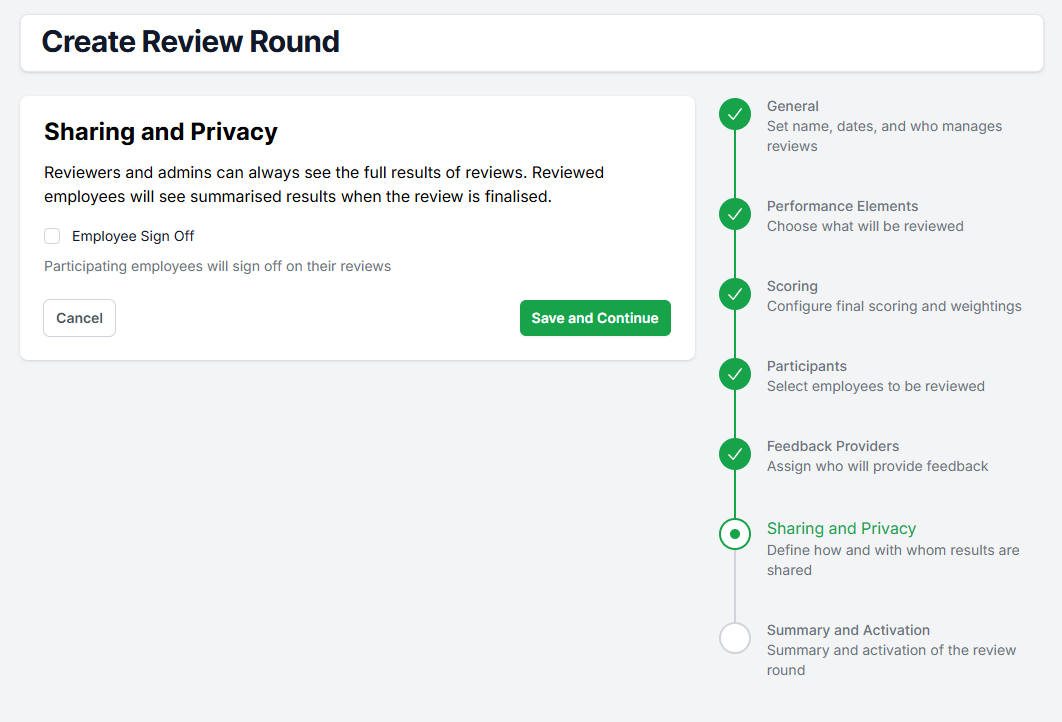Image resolution: width=1062 pixels, height=722 pixels.
Task: Click the Employee Sign Off label
Action: [x=133, y=236]
